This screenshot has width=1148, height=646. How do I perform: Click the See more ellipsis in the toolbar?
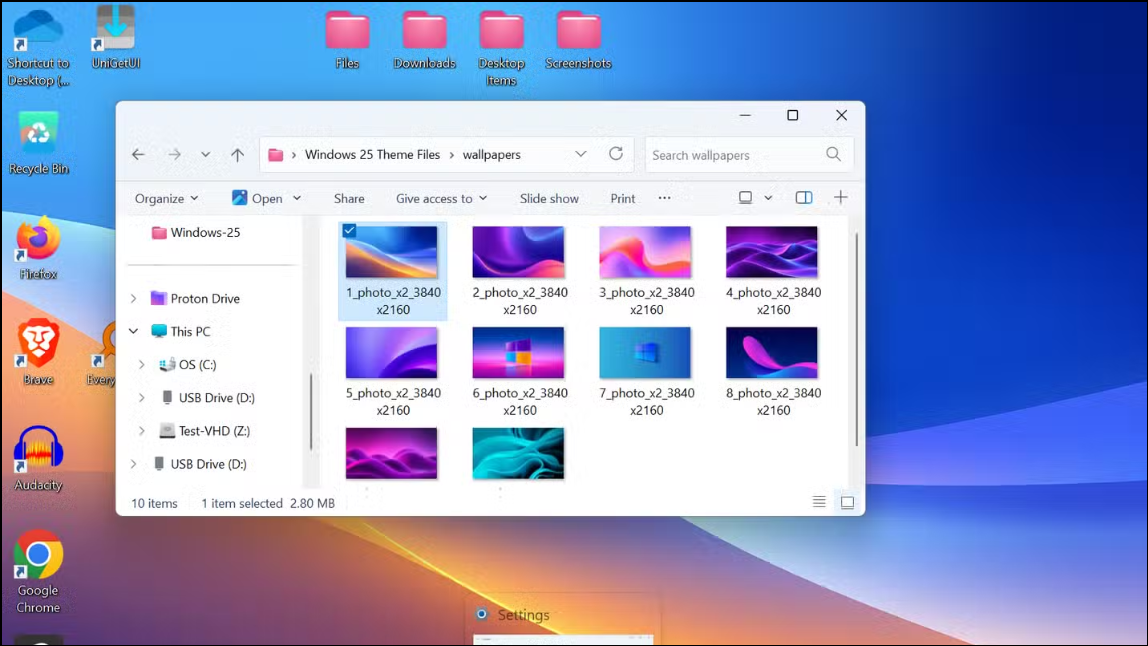tap(665, 198)
